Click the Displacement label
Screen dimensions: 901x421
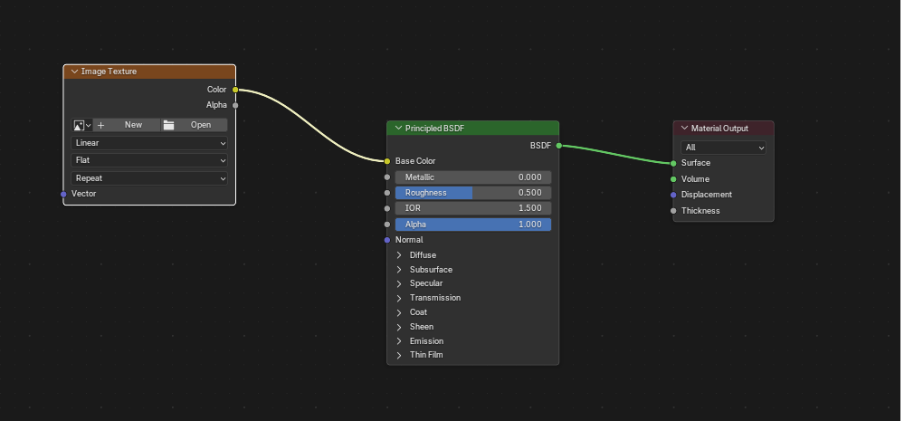(x=707, y=195)
